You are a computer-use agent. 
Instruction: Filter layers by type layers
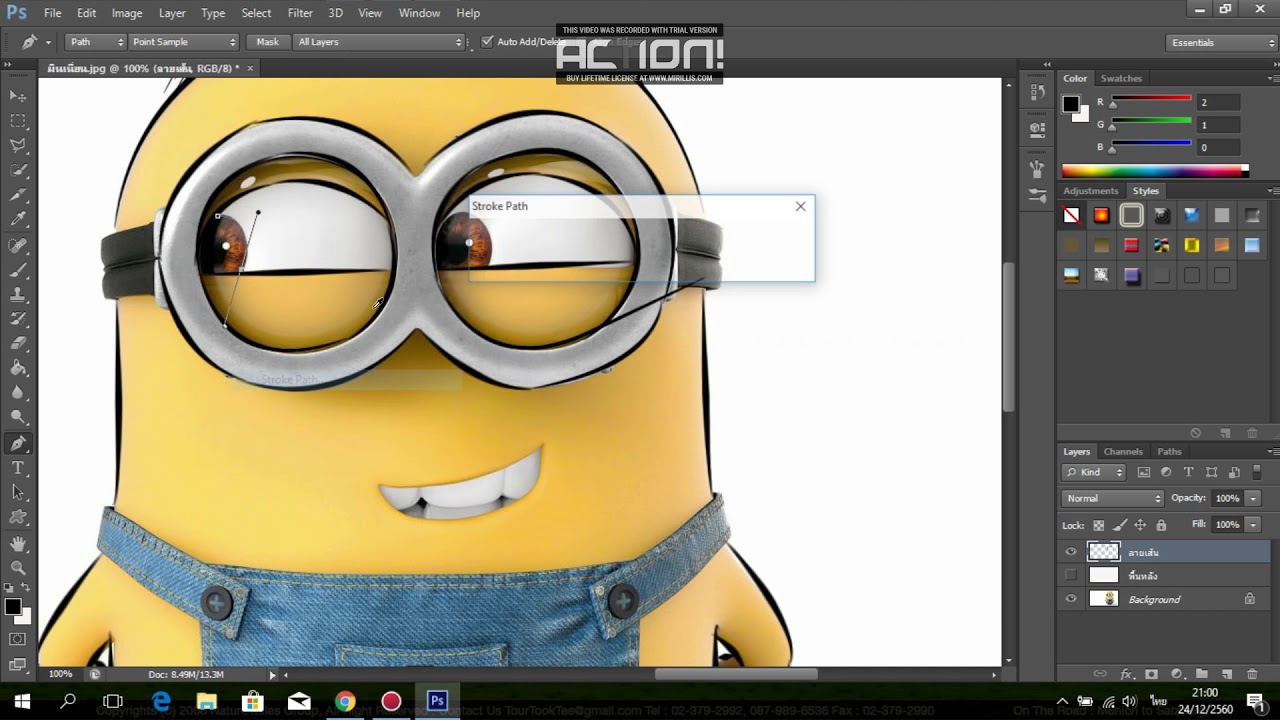point(1189,472)
